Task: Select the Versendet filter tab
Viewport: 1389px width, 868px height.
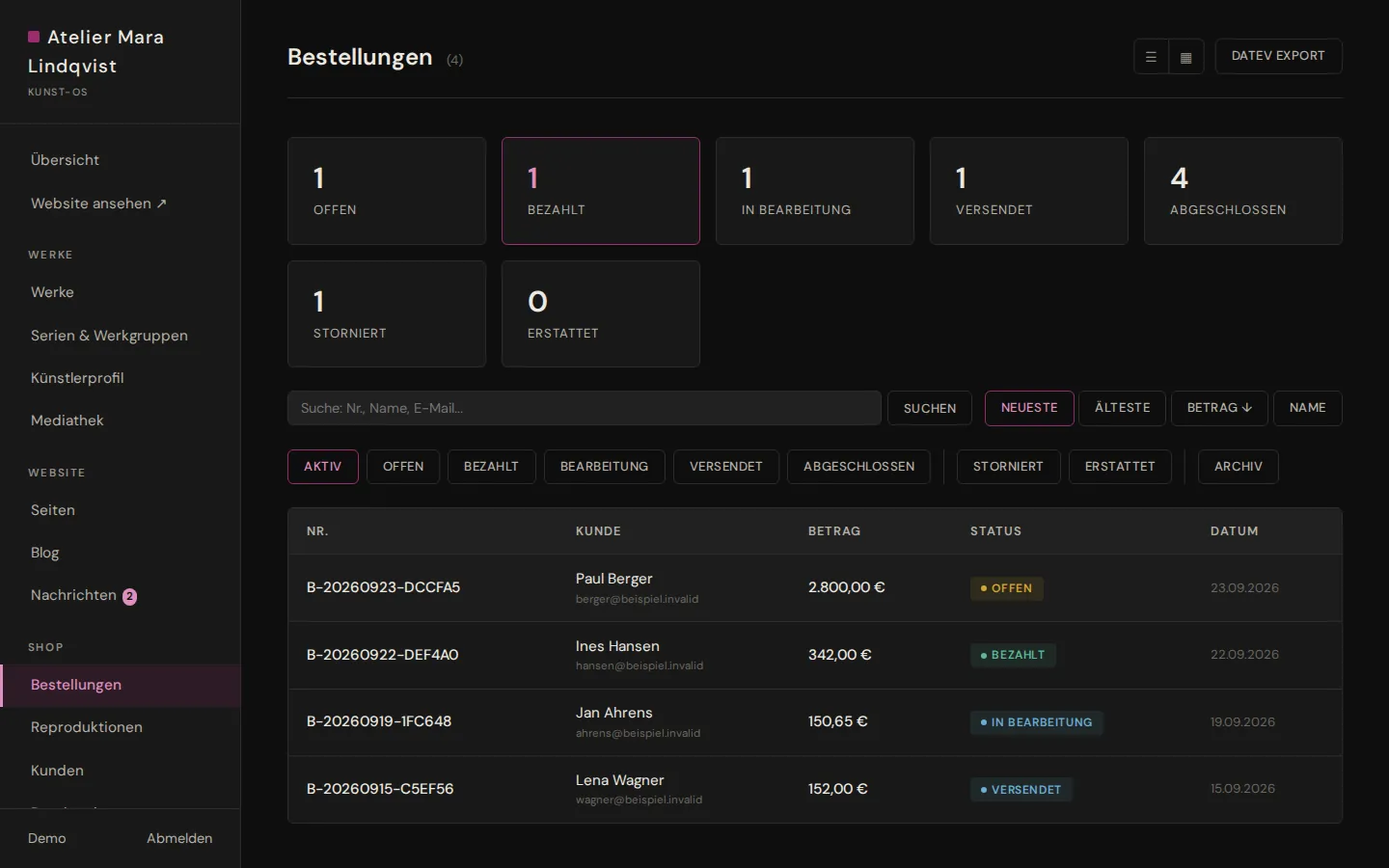Action: point(726,467)
